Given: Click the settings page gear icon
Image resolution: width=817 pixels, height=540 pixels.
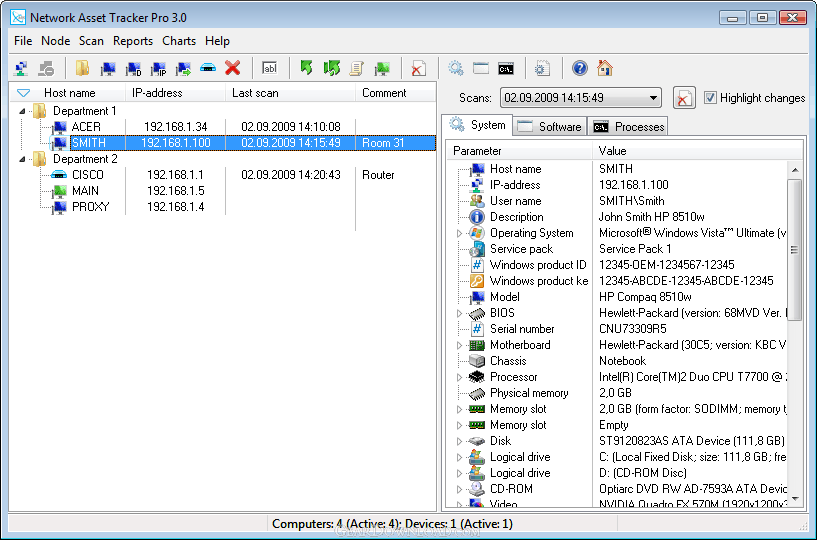Looking at the screenshot, I should pyautogui.click(x=542, y=68).
